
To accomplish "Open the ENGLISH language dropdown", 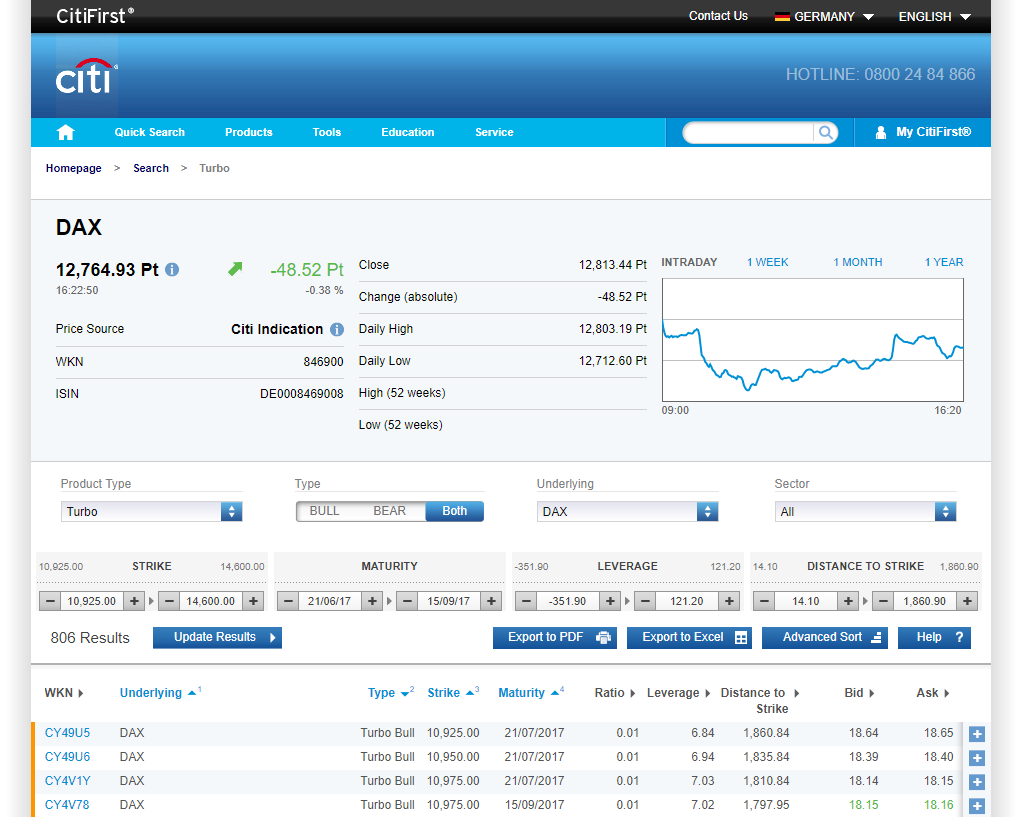I will point(934,17).
